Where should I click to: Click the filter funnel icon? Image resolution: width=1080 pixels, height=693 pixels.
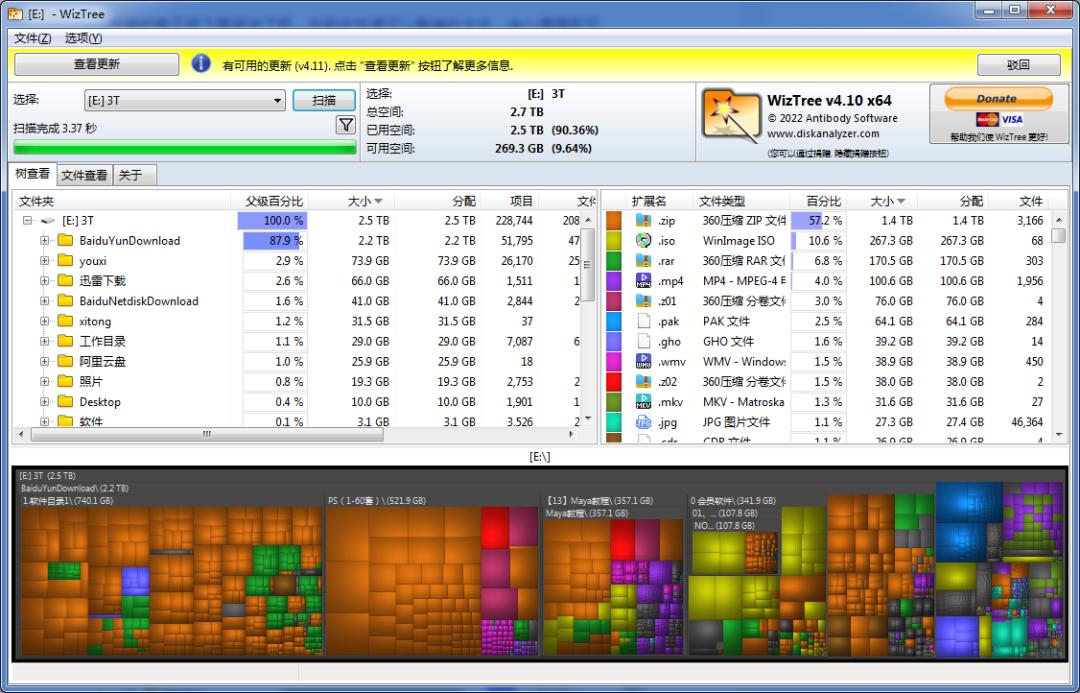[346, 125]
